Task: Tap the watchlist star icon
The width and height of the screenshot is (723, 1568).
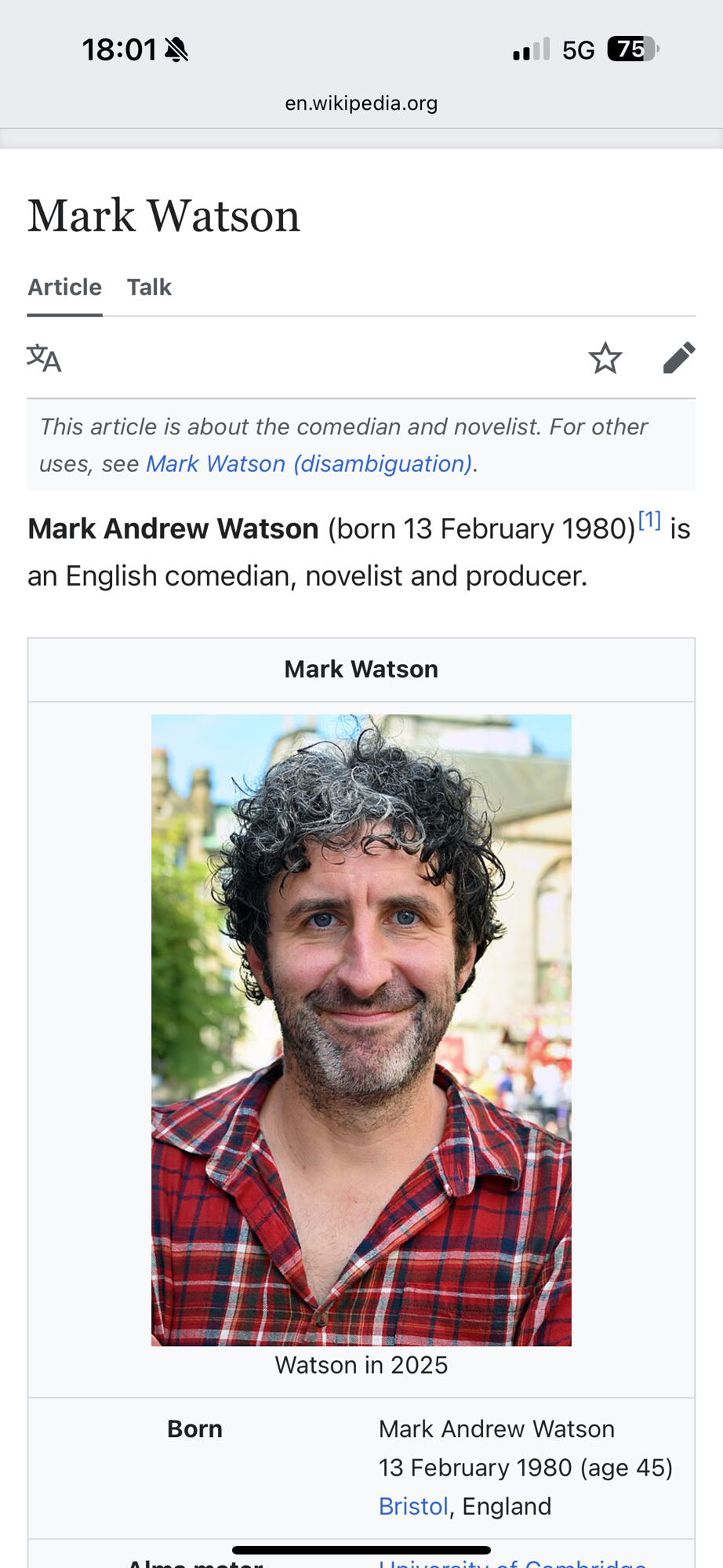Action: point(605,358)
